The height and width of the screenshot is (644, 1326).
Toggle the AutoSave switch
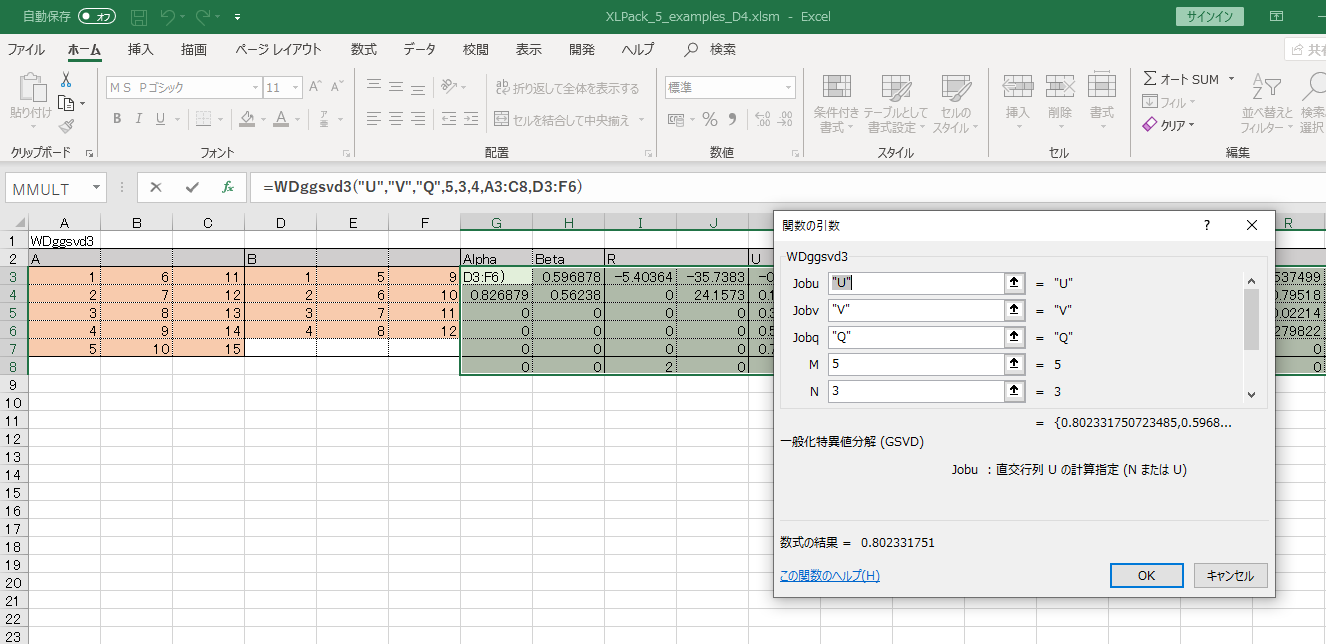97,17
